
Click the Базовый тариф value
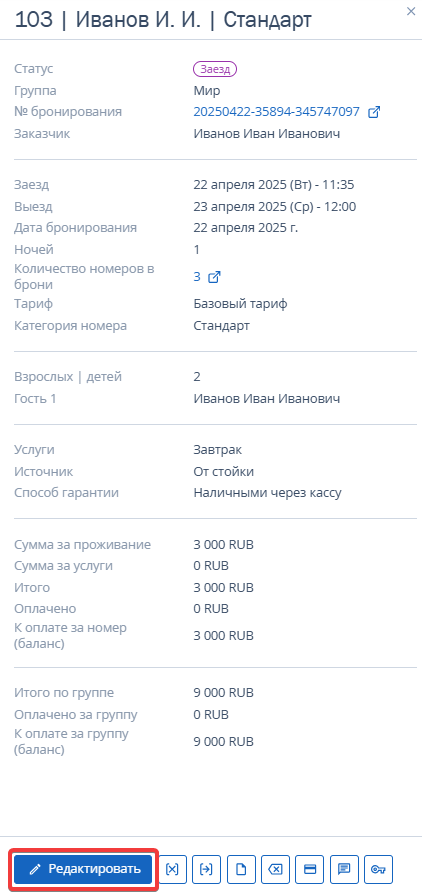click(x=240, y=304)
